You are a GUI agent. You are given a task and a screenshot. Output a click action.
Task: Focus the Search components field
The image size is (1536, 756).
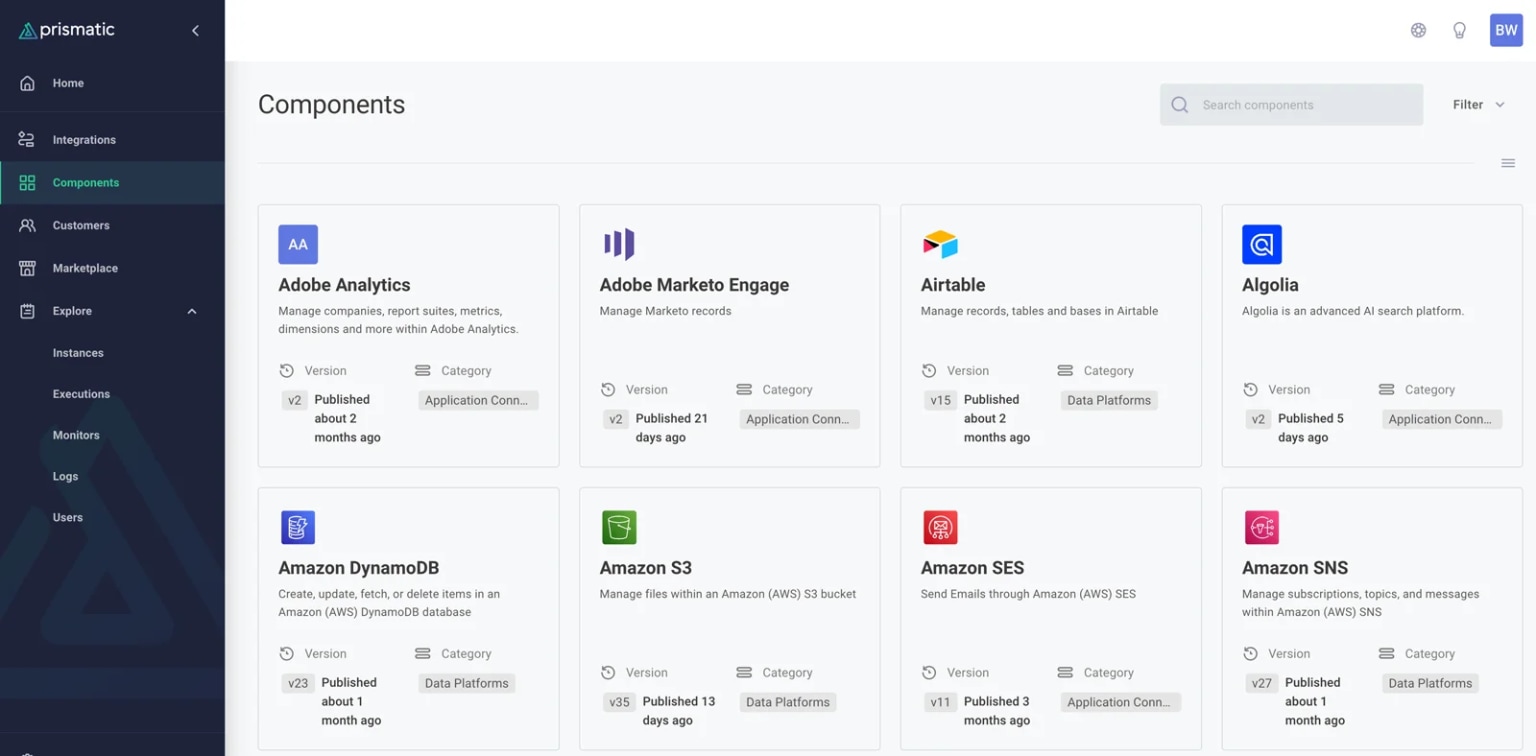point(1291,105)
